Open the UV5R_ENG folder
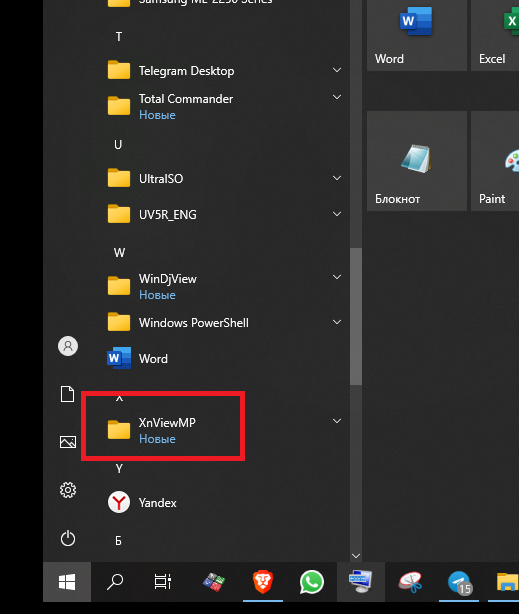This screenshot has height=614, width=519. click(222, 215)
